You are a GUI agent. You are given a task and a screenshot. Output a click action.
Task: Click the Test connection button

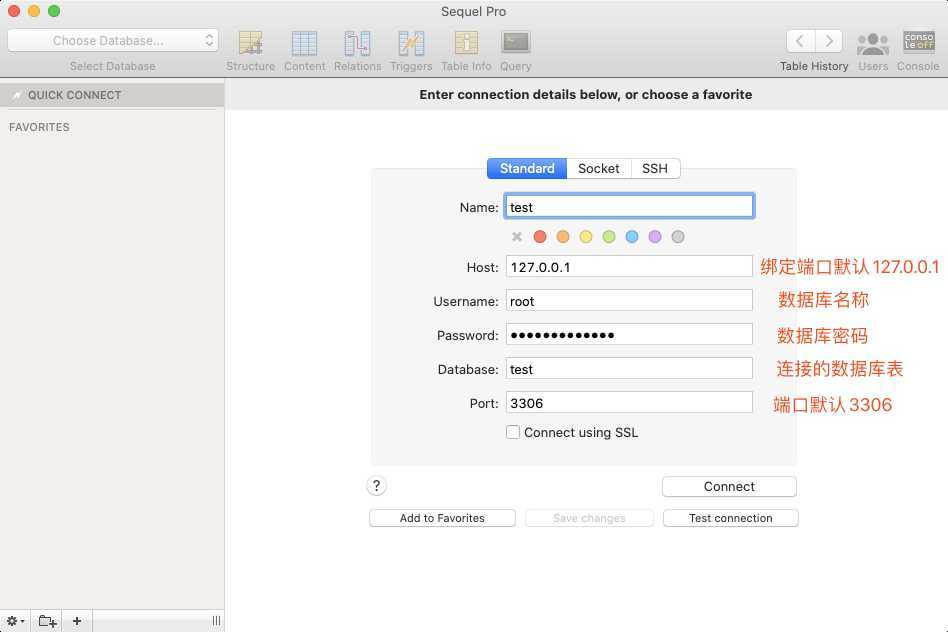pyautogui.click(x=730, y=518)
